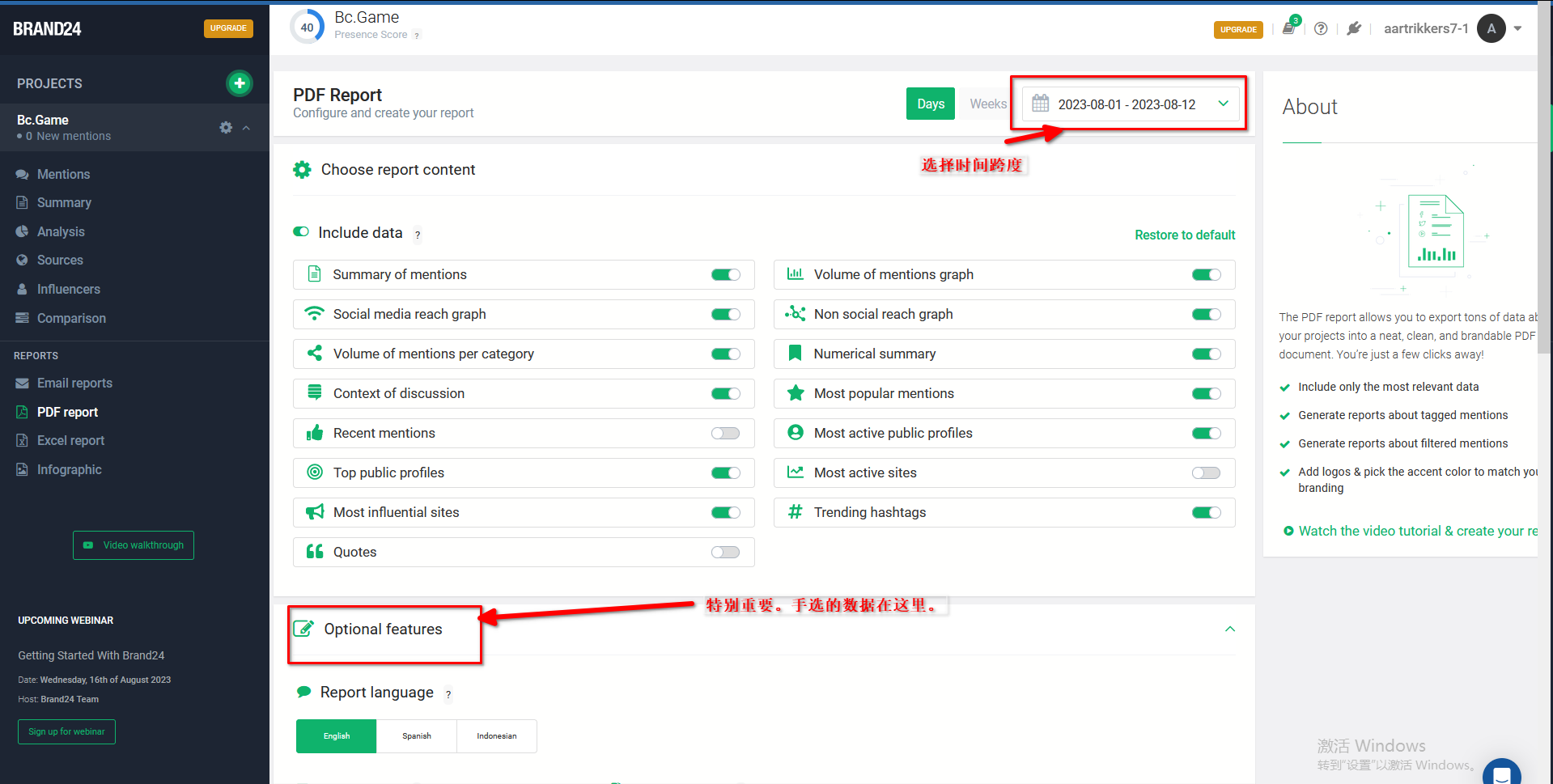Toggle Volume of mentions per category
The image size is (1553, 784).
pos(726,354)
